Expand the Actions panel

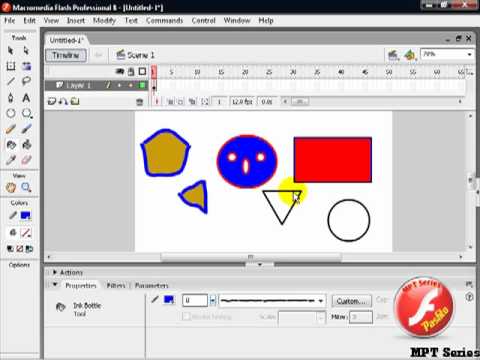point(55,272)
